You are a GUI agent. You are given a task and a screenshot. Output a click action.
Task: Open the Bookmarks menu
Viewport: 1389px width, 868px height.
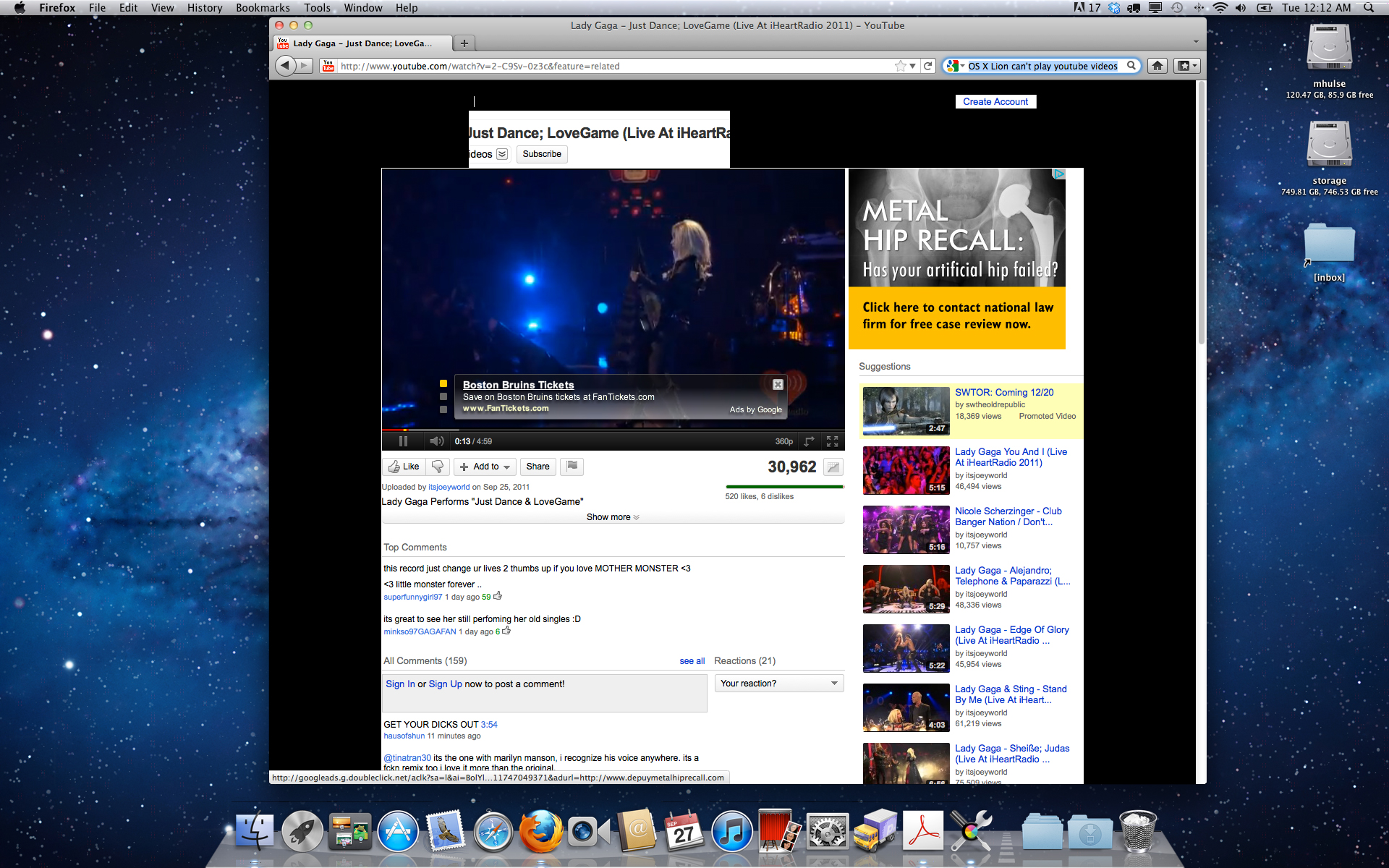(263, 8)
